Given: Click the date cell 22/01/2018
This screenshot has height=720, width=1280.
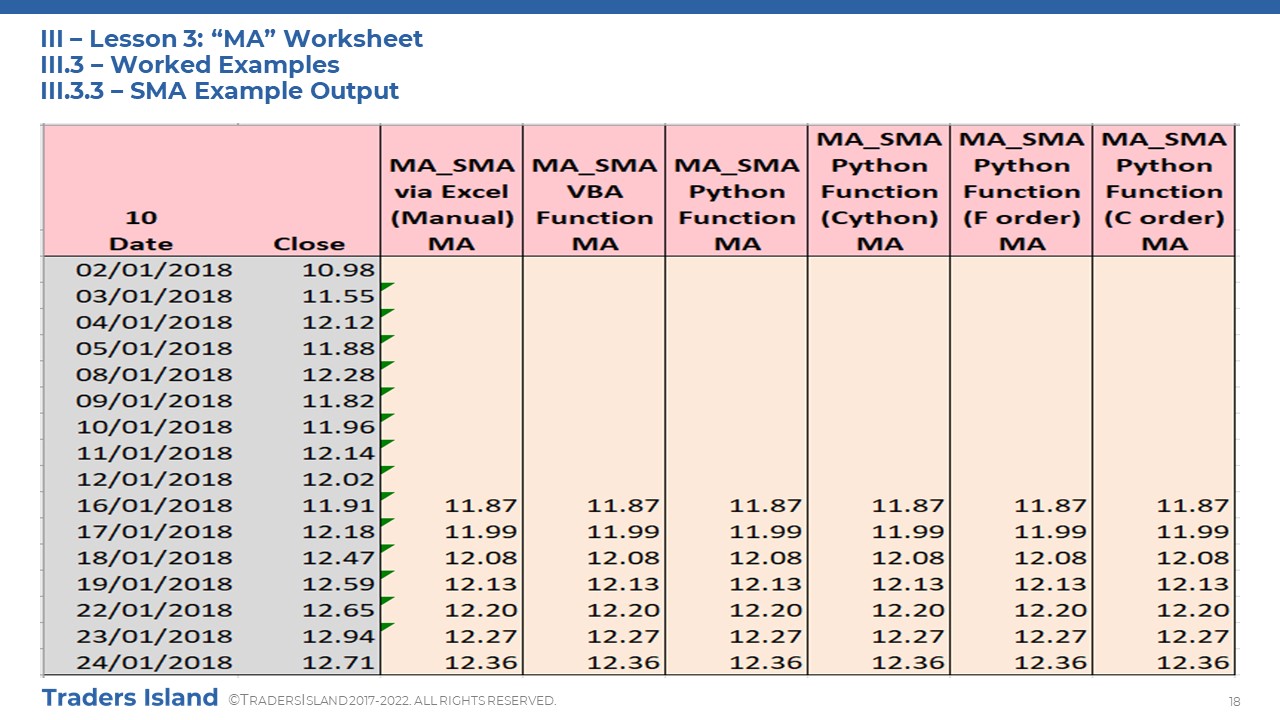Looking at the screenshot, I should pos(154,610).
